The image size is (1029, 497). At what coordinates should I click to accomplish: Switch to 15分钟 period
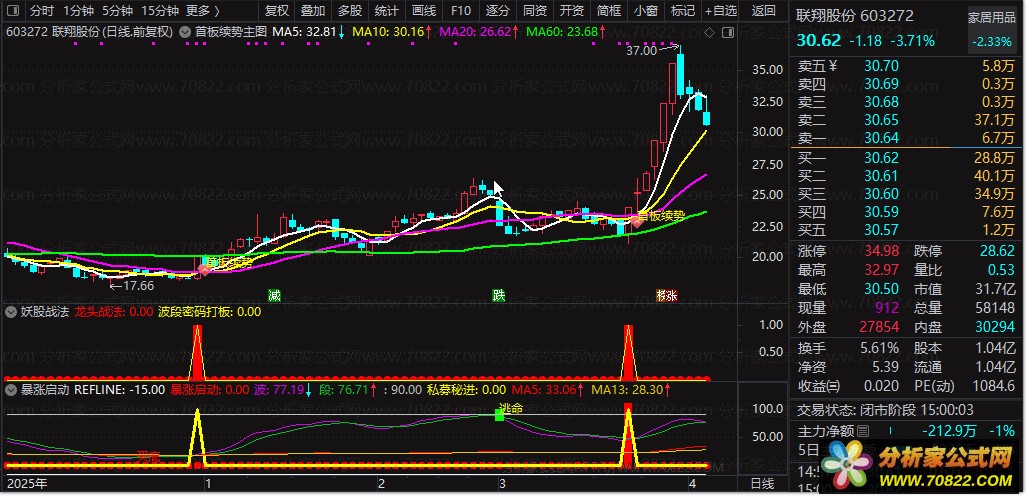(159, 11)
